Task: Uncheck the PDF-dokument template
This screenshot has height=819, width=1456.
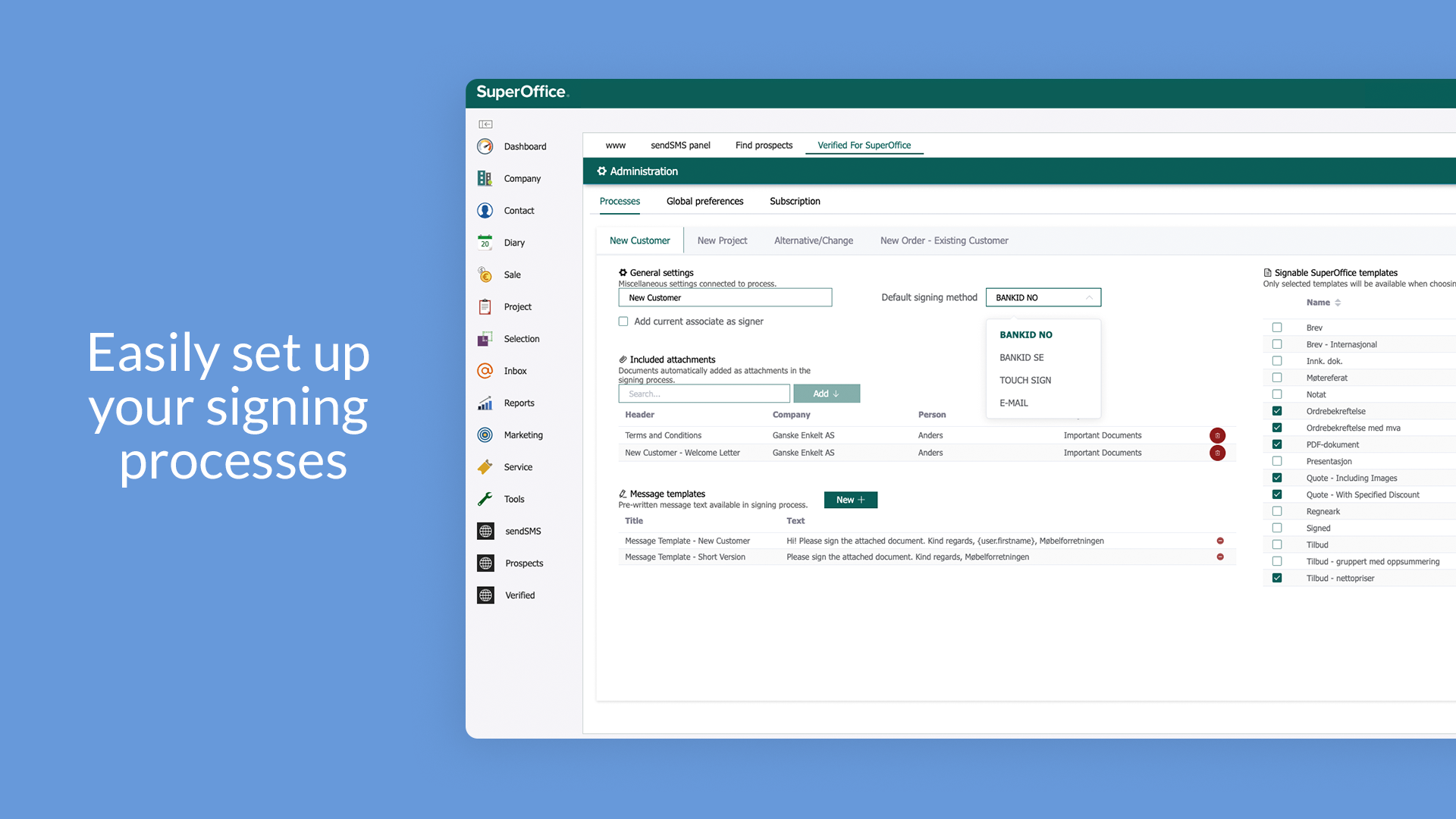Action: pyautogui.click(x=1277, y=444)
